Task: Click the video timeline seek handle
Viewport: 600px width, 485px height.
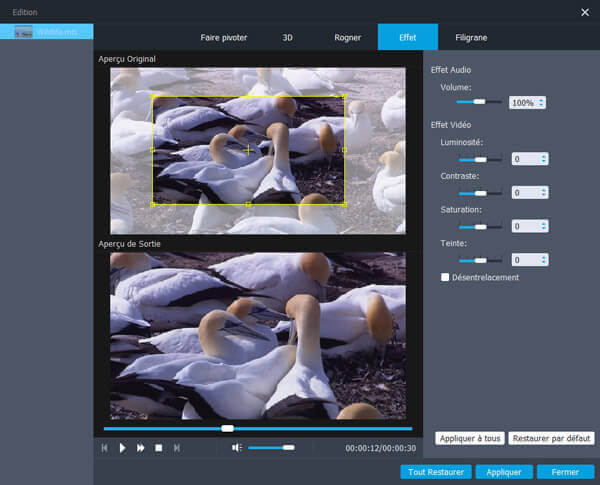Action: coord(227,428)
